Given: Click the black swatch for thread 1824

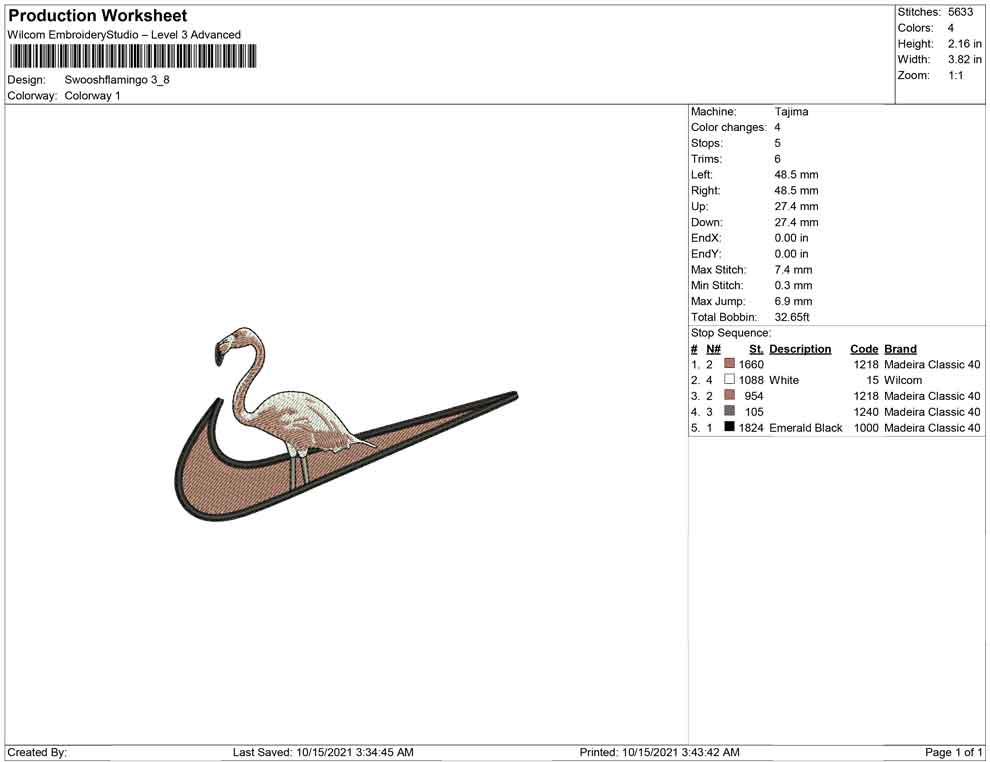Looking at the screenshot, I should pos(729,426).
